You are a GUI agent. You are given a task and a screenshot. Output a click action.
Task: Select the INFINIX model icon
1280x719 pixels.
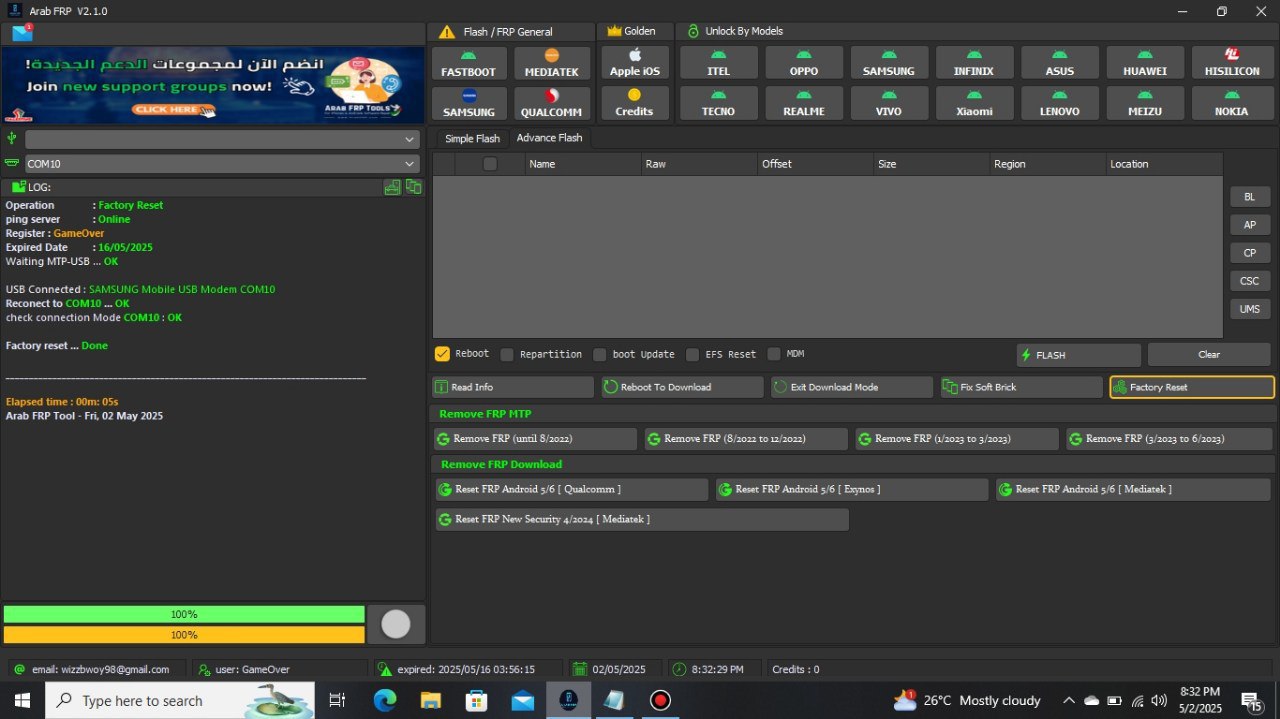click(974, 62)
